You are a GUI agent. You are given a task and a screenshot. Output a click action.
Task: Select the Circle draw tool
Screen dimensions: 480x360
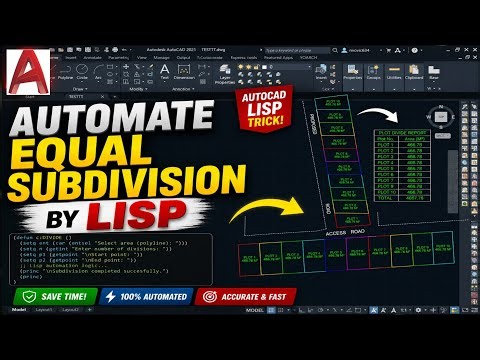(x=82, y=72)
